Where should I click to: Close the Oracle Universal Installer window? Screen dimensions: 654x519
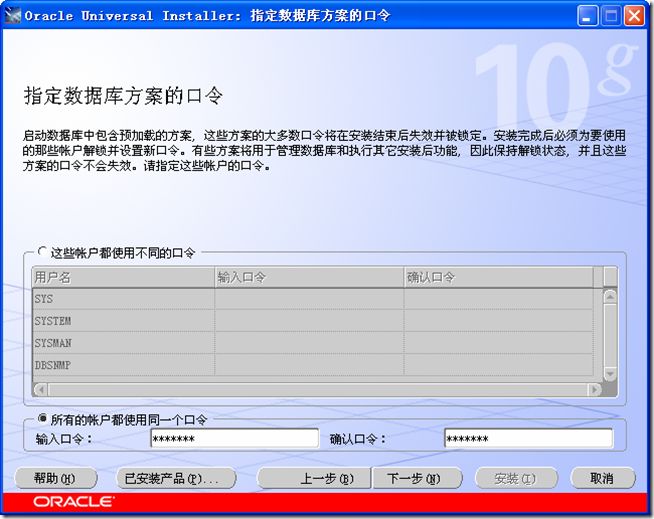pyautogui.click(x=634, y=16)
